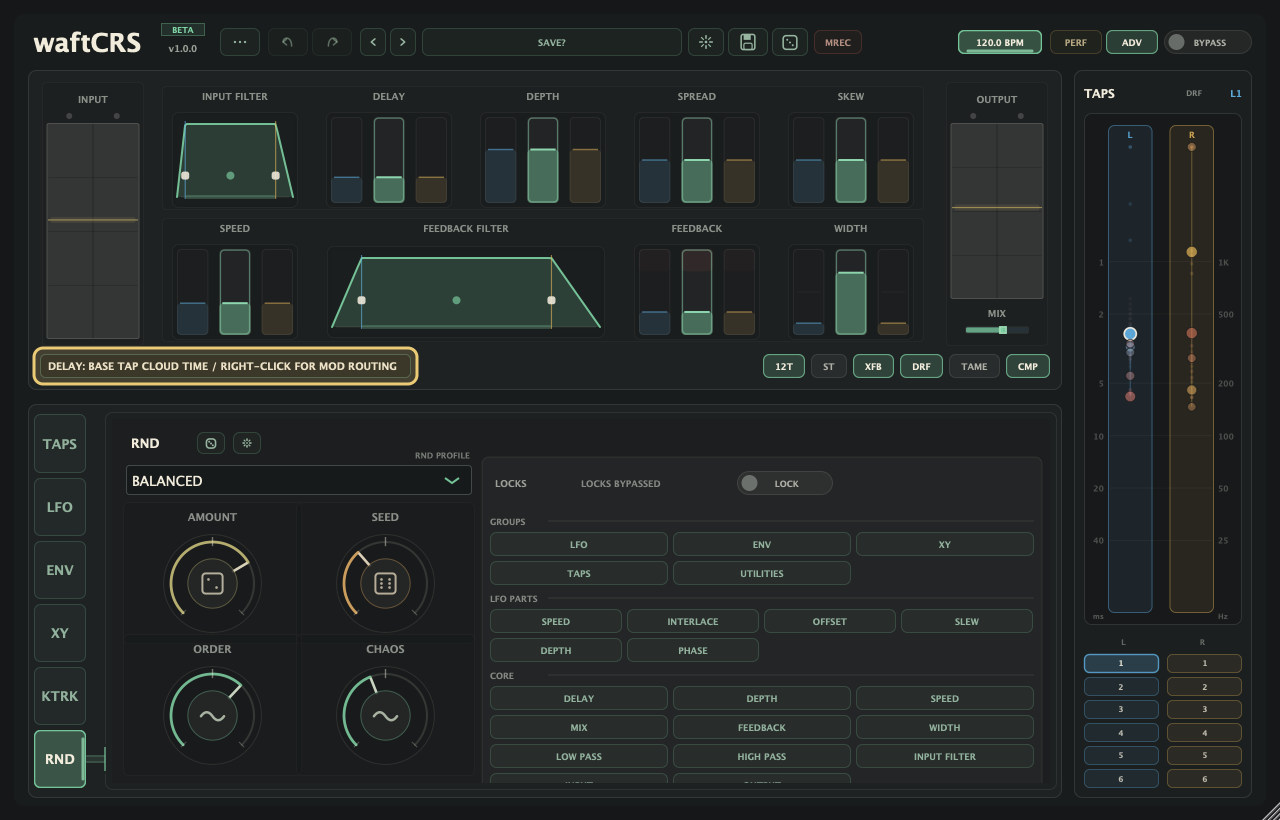
Task: Click the six-dot dice icon in SEED knob
Action: click(x=385, y=583)
